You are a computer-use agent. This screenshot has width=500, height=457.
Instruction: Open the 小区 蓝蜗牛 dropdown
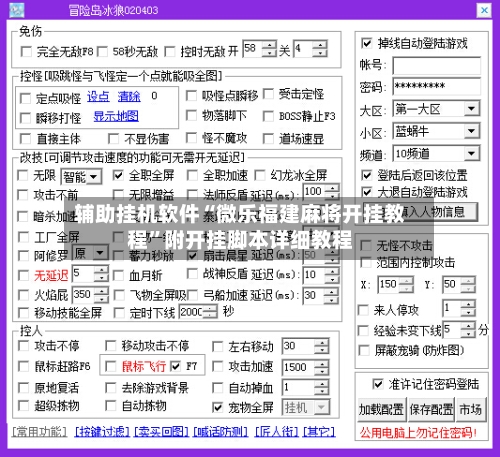pos(471,131)
